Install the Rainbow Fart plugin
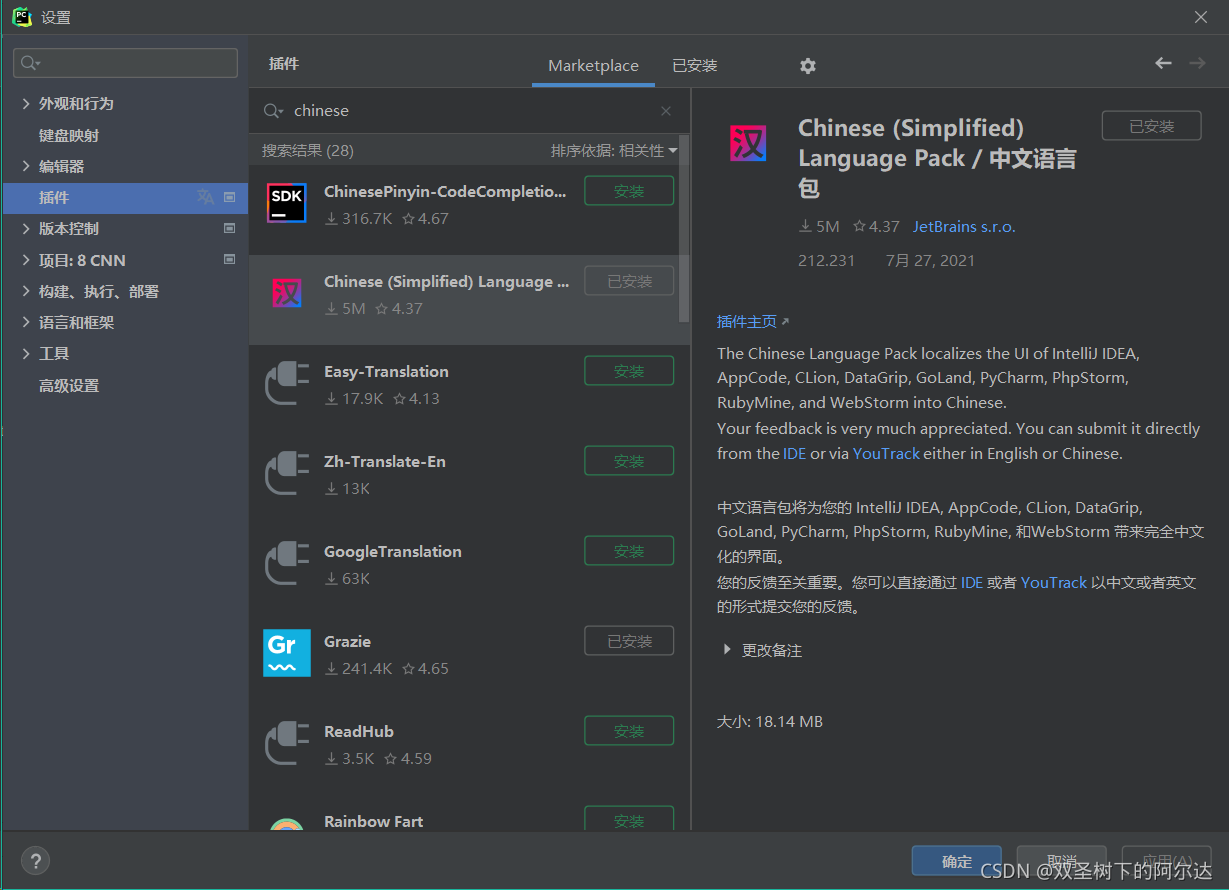 point(629,819)
